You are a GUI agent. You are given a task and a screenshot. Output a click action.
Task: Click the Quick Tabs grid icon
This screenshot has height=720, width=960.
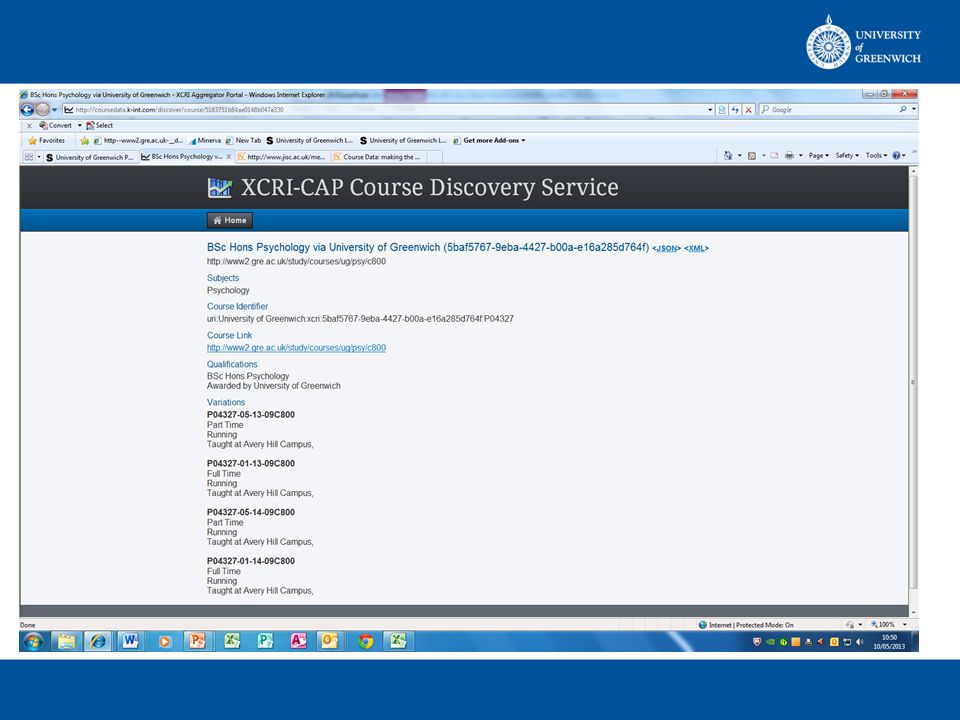click(x=29, y=157)
